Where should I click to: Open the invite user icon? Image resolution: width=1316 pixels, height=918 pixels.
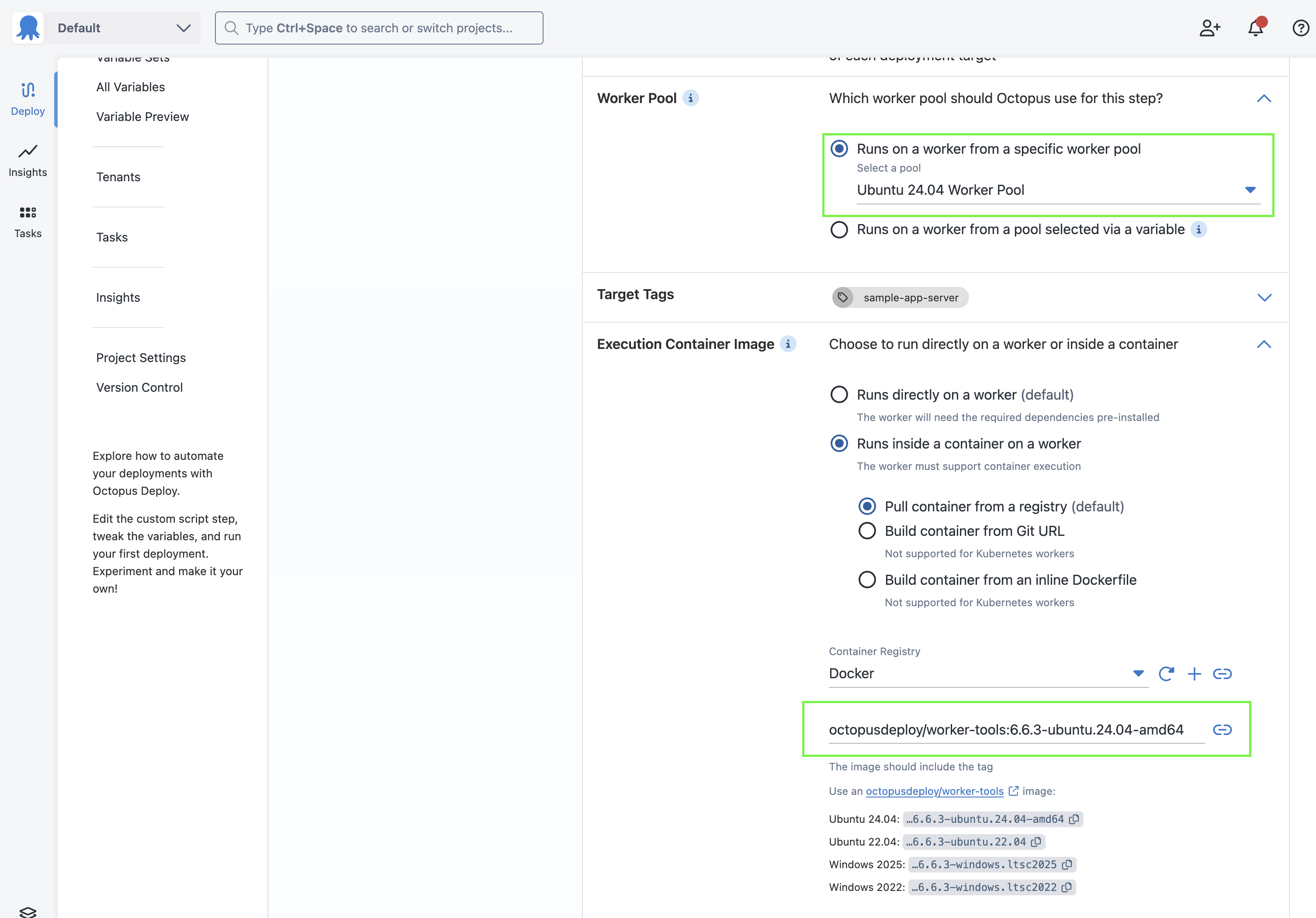pos(1209,28)
